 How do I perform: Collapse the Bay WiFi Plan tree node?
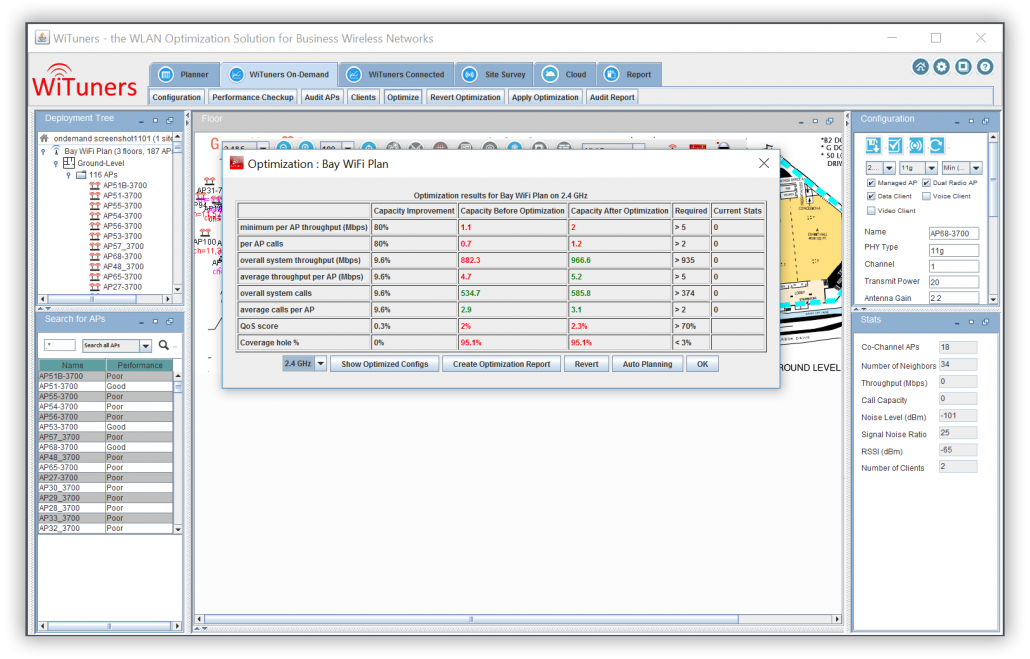(x=43, y=152)
